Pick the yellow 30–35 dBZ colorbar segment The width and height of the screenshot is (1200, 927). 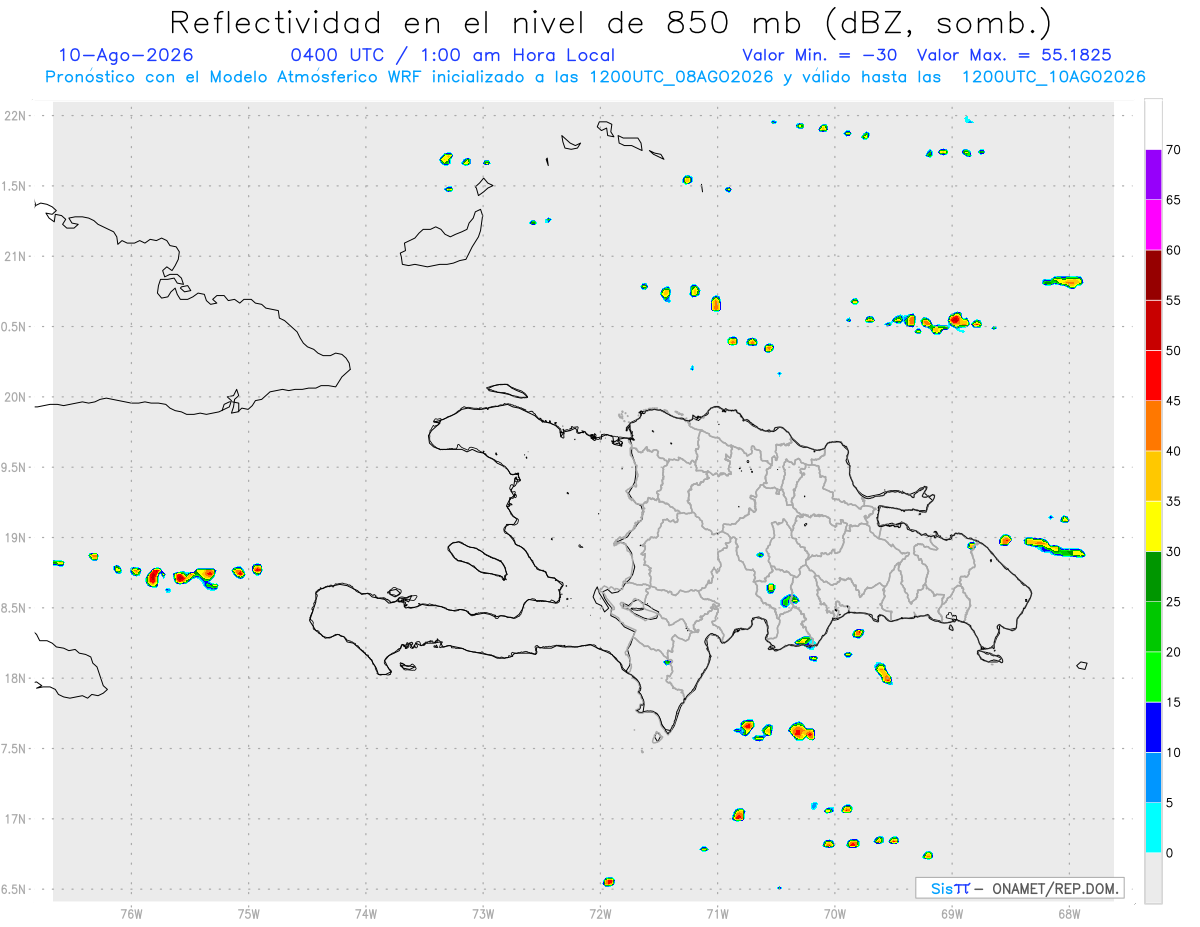coord(1153,526)
